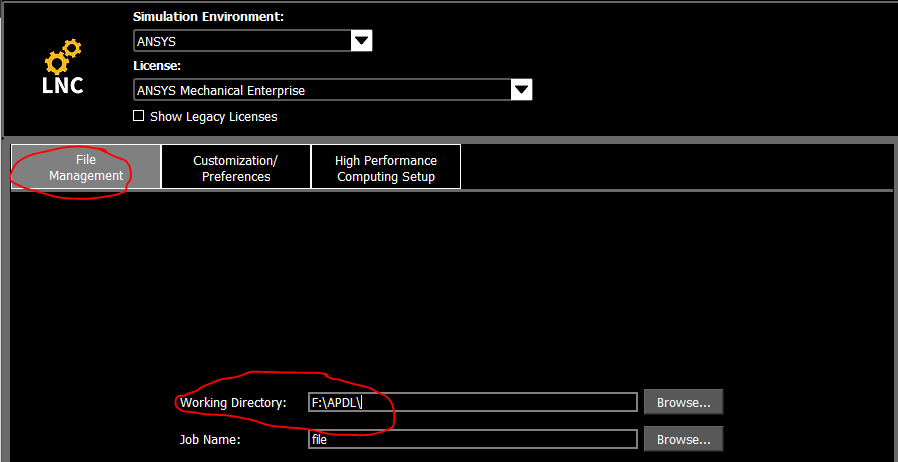Browse for the Working Directory

pos(683,402)
